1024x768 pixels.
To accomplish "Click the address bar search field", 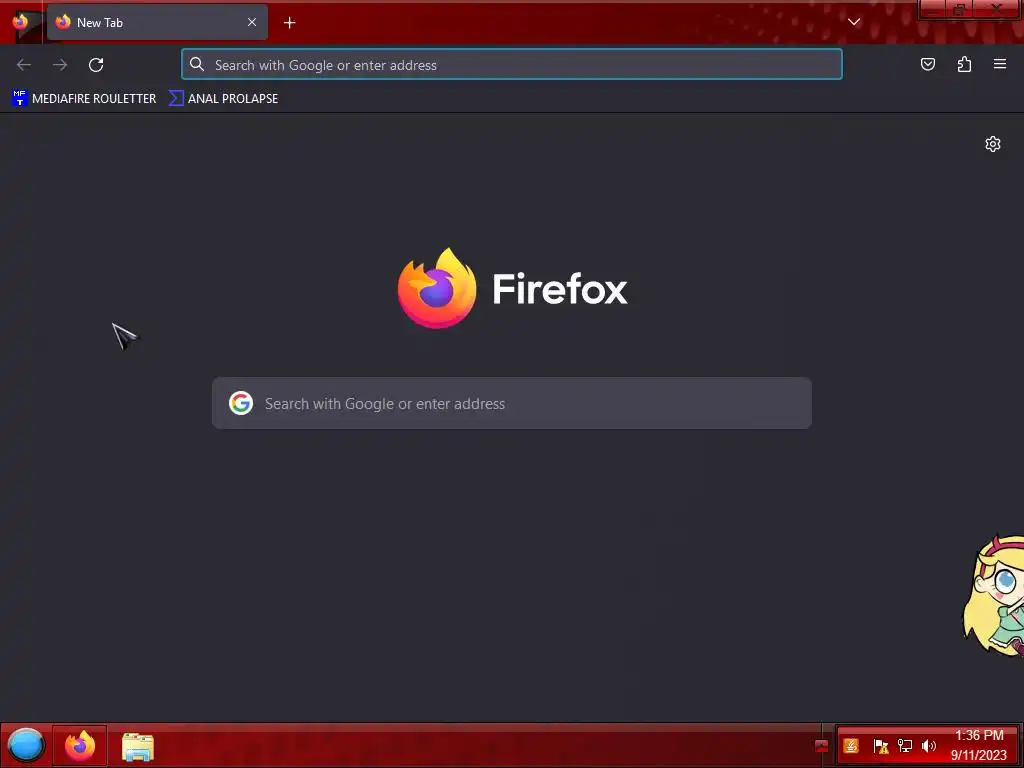I will [512, 65].
